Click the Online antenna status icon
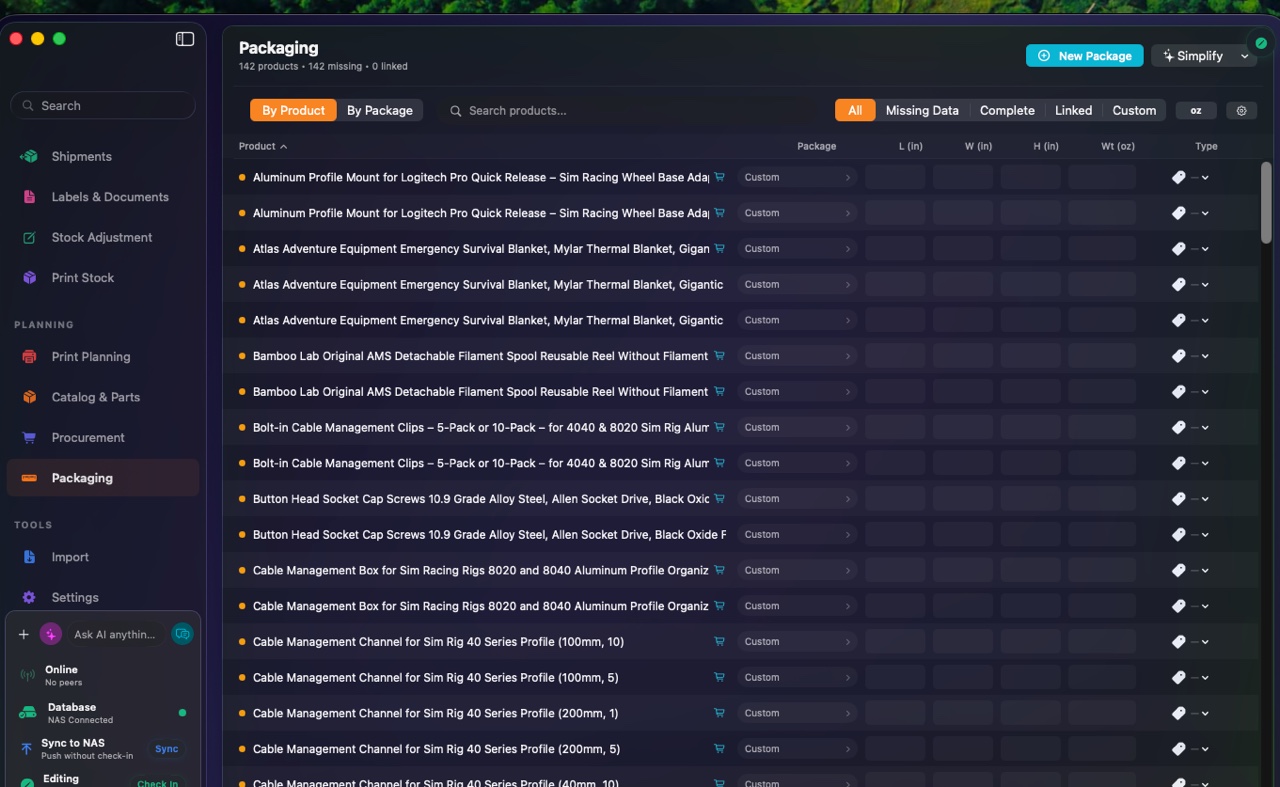 tap(28, 676)
